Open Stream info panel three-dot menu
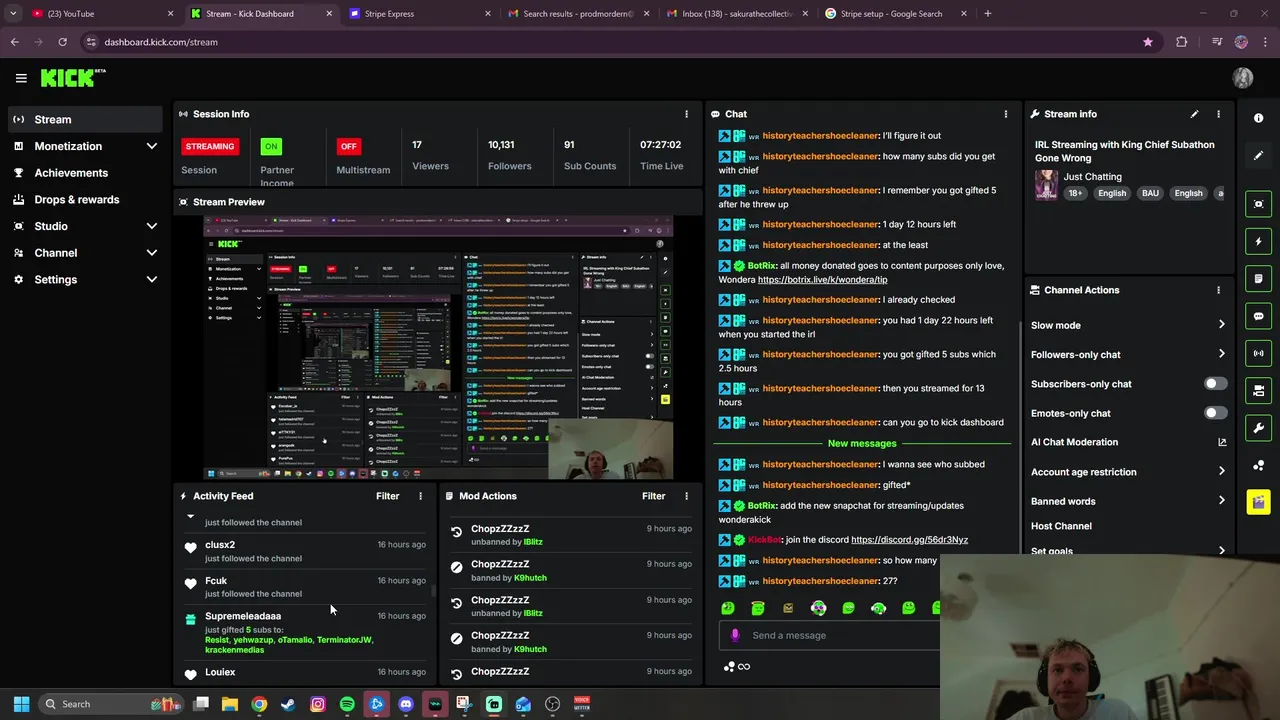The height and width of the screenshot is (720, 1280). click(x=1218, y=114)
